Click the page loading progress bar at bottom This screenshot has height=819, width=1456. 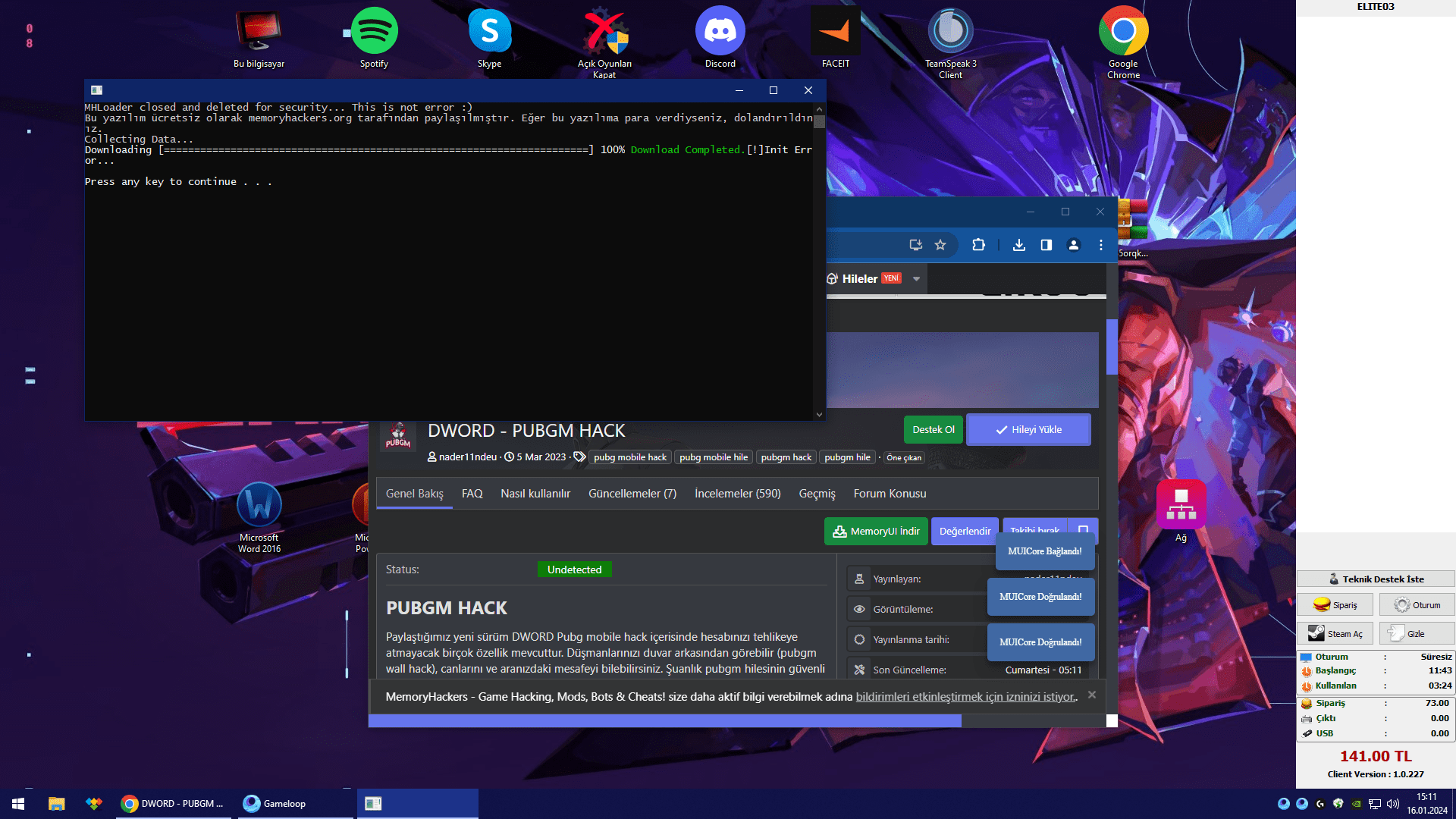click(x=665, y=721)
